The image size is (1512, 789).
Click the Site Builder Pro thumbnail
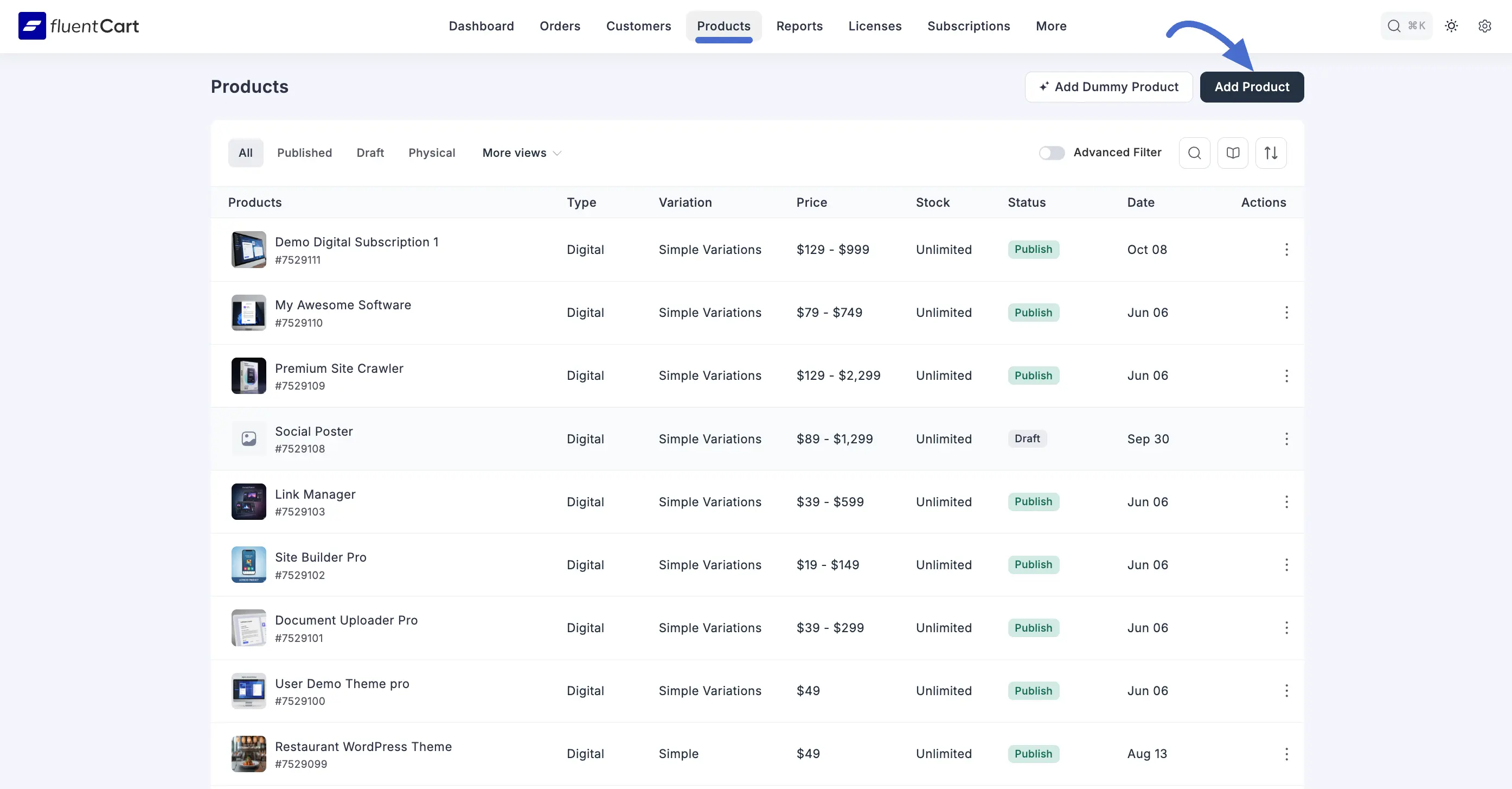point(248,564)
